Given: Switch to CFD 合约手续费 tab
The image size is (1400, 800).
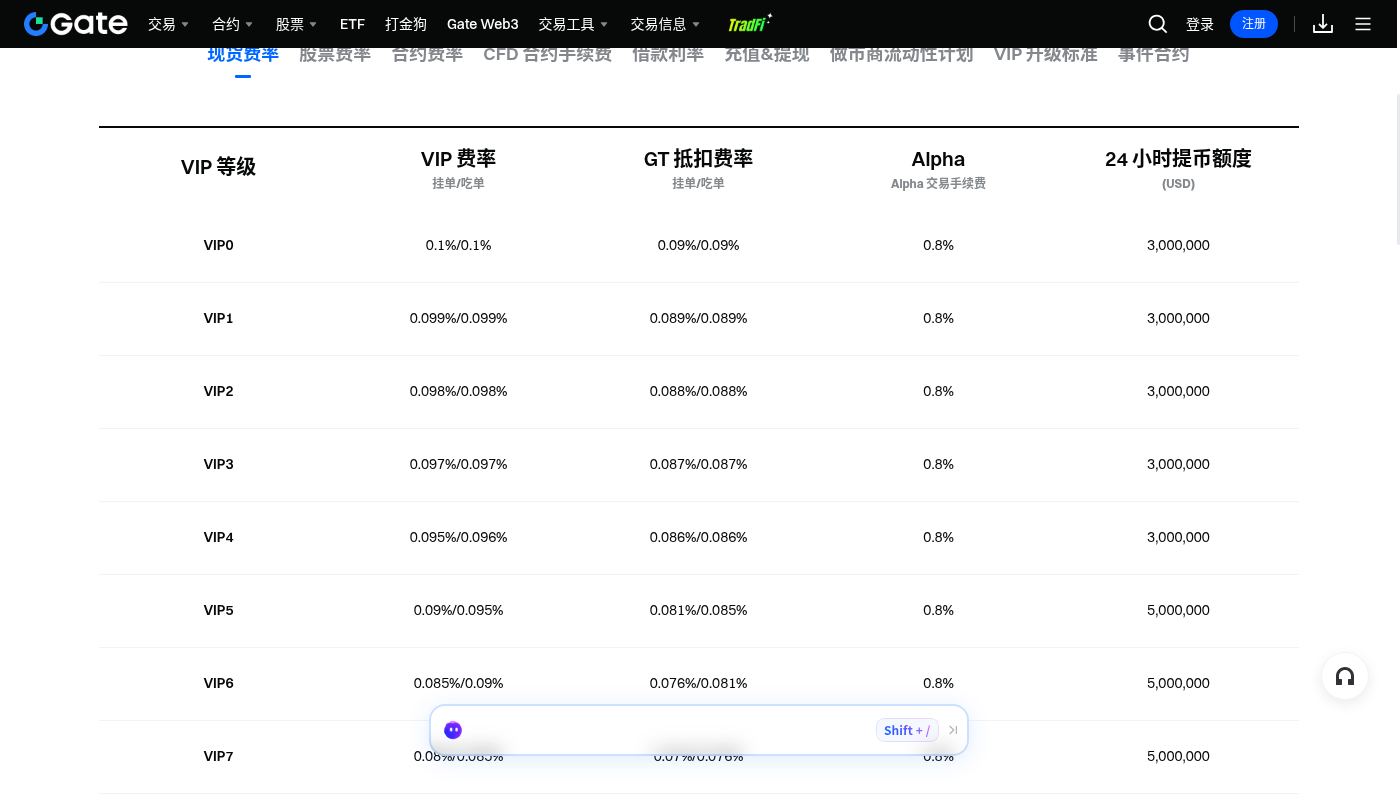Looking at the screenshot, I should click(547, 55).
